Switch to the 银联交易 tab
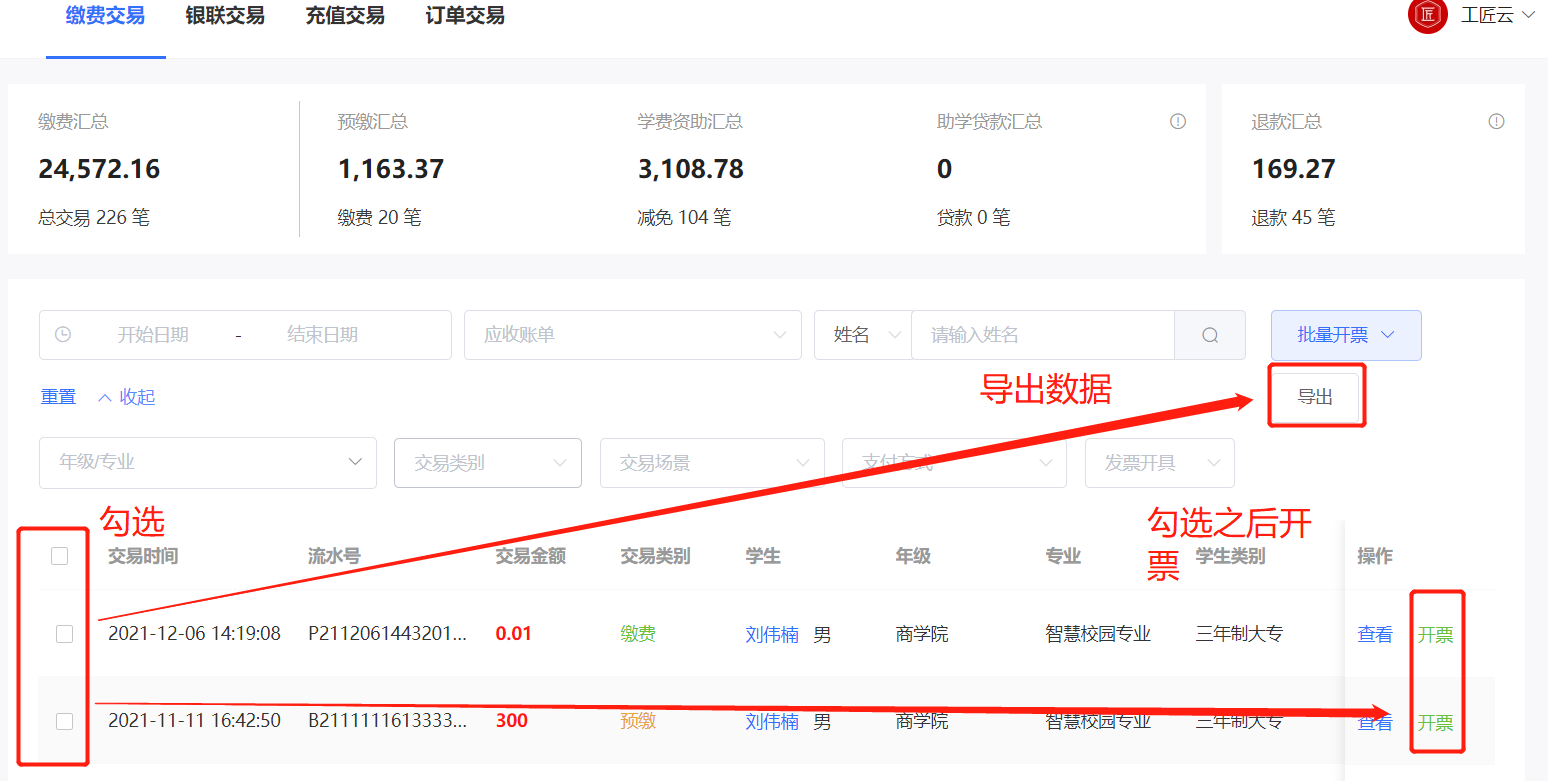 click(x=225, y=16)
